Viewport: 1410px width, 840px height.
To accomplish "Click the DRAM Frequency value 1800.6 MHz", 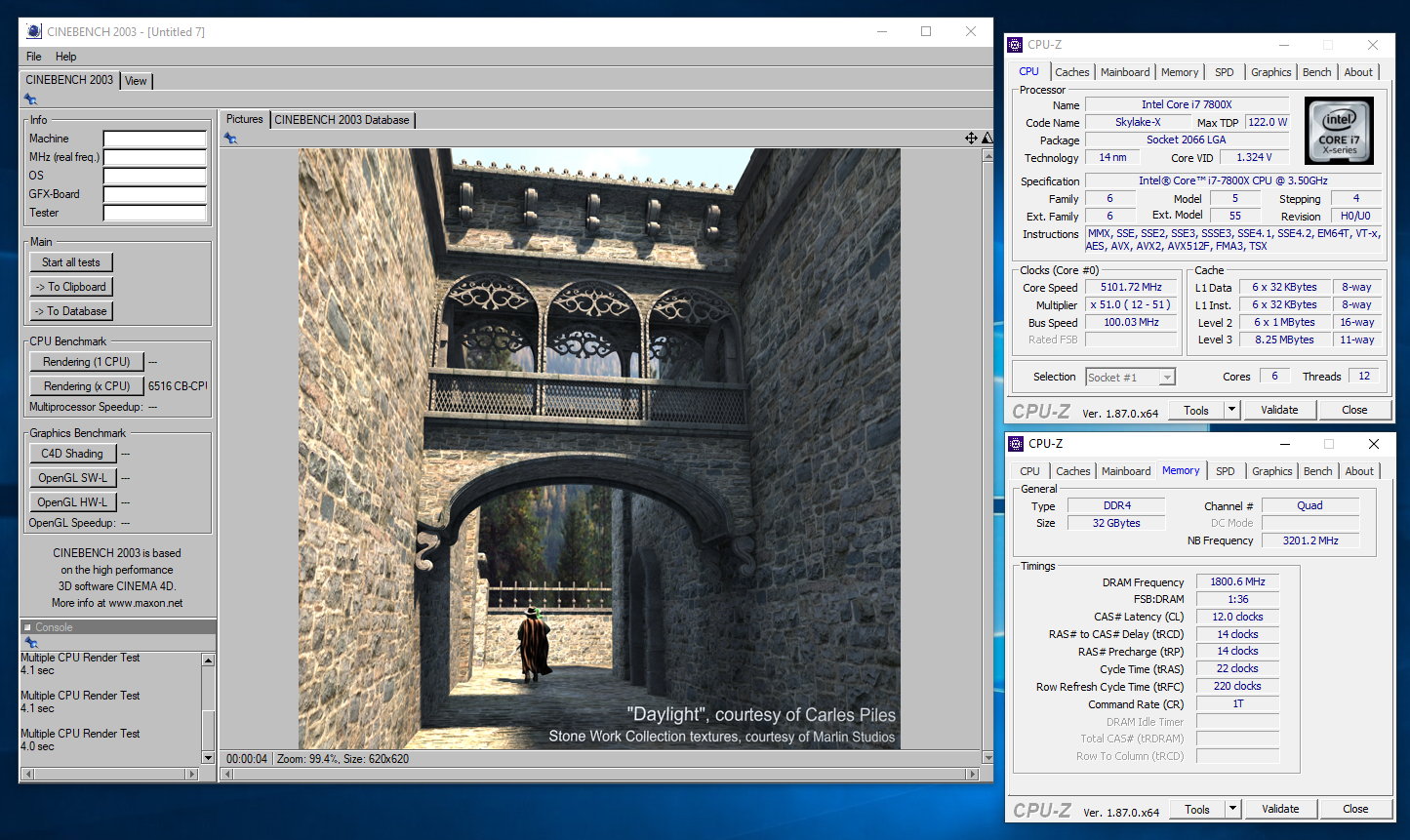I will (x=1237, y=581).
